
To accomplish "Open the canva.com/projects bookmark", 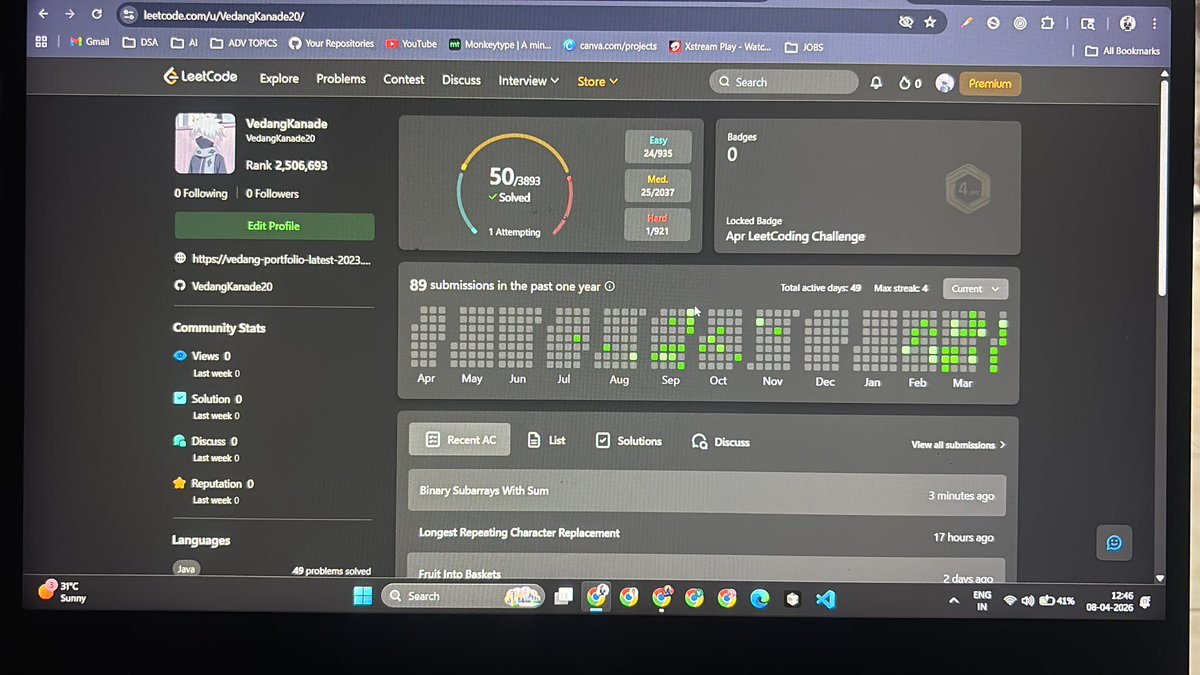I will pyautogui.click(x=609, y=45).
